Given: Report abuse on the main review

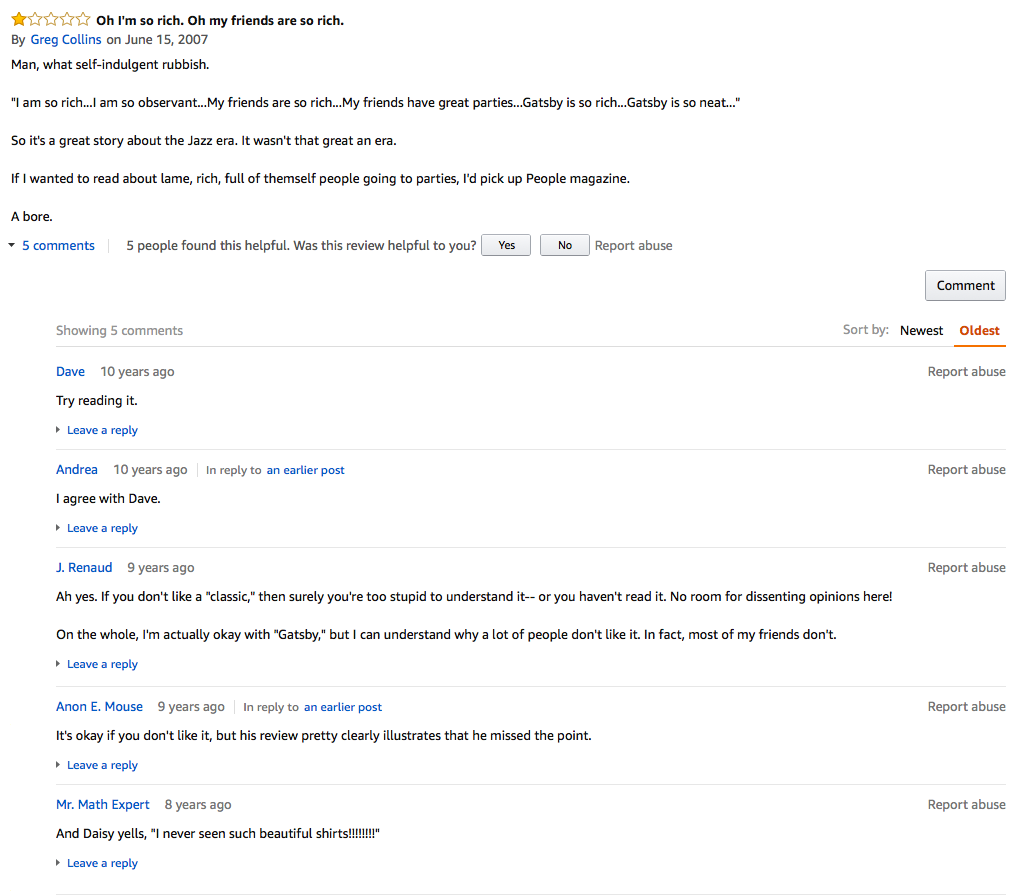Looking at the screenshot, I should click(x=633, y=245).
